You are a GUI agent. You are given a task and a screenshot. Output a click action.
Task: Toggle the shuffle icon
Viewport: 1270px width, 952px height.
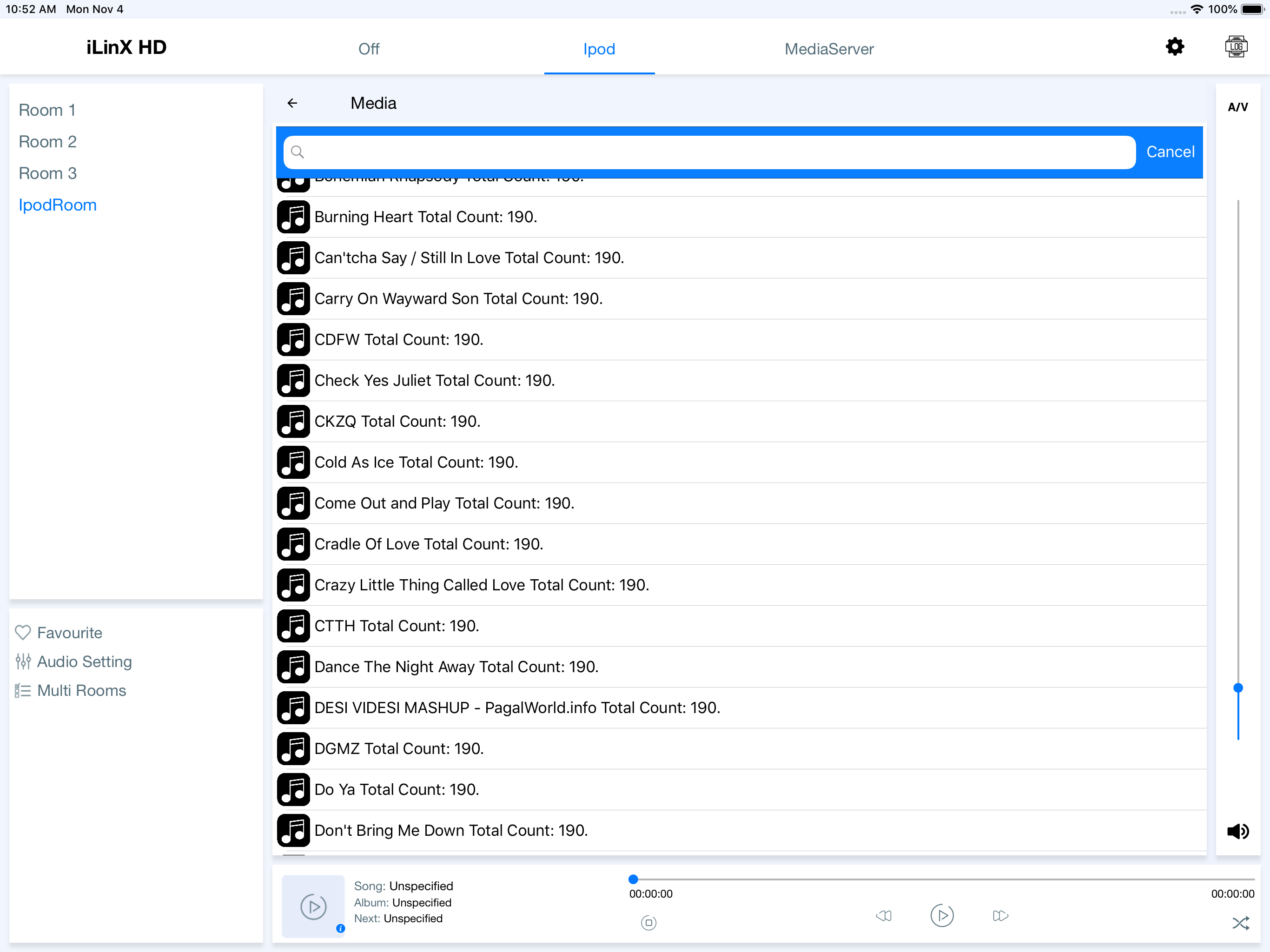click(1240, 923)
